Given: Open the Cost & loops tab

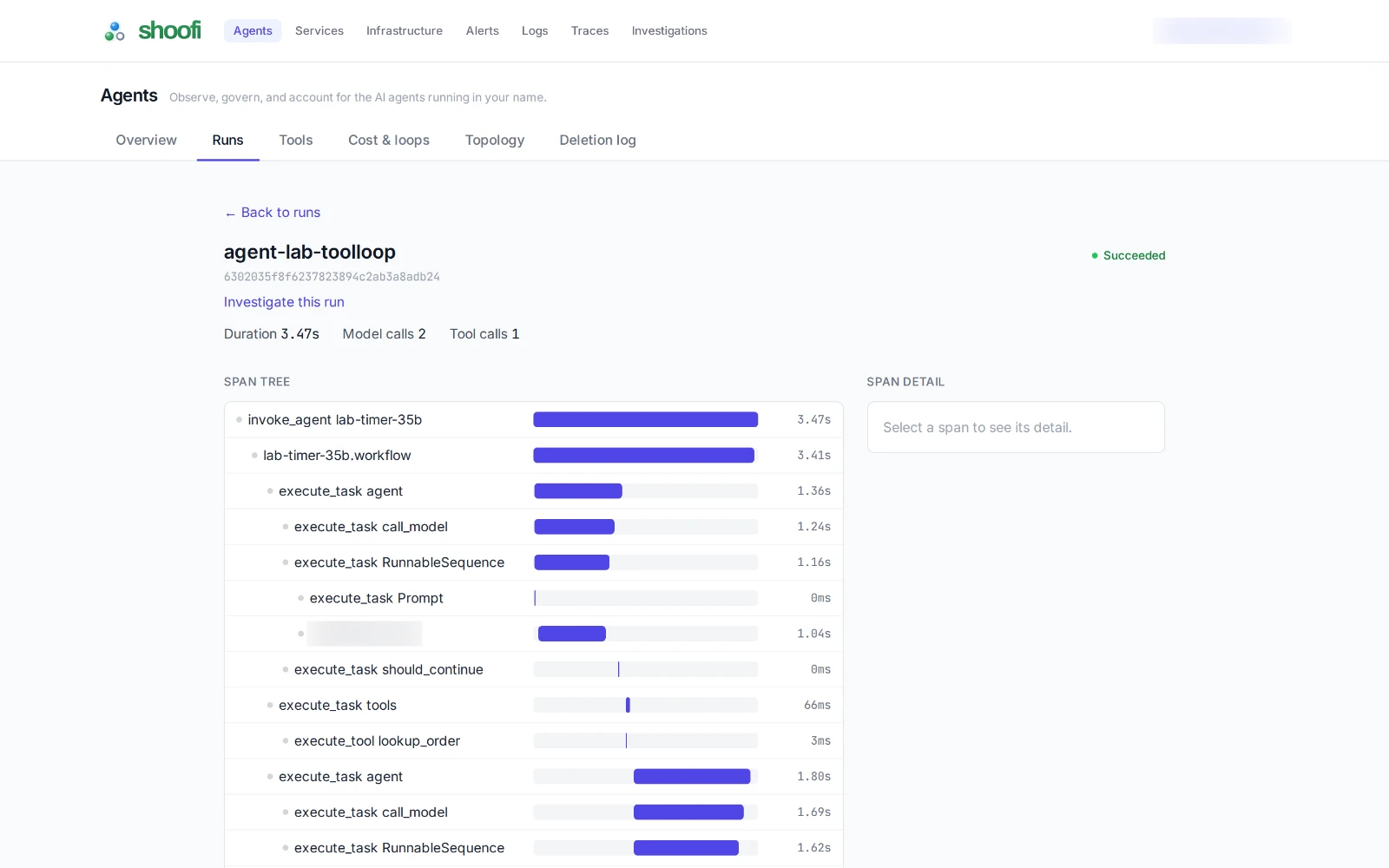Looking at the screenshot, I should click(389, 140).
